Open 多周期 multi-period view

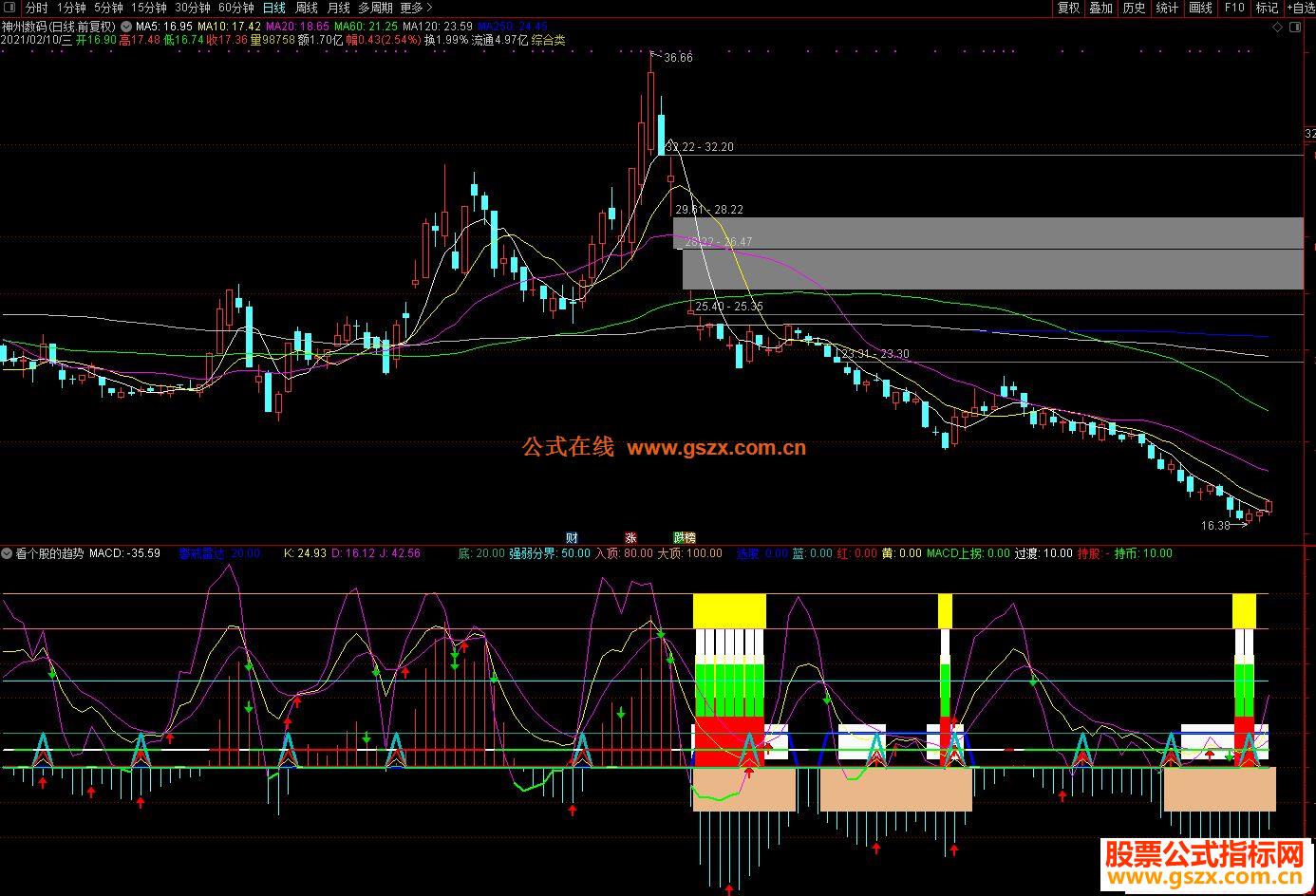pos(375,8)
